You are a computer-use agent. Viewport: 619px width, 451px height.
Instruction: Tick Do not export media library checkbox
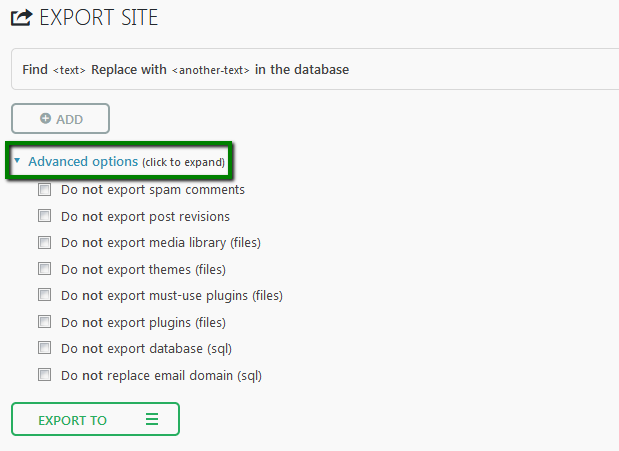[44, 242]
